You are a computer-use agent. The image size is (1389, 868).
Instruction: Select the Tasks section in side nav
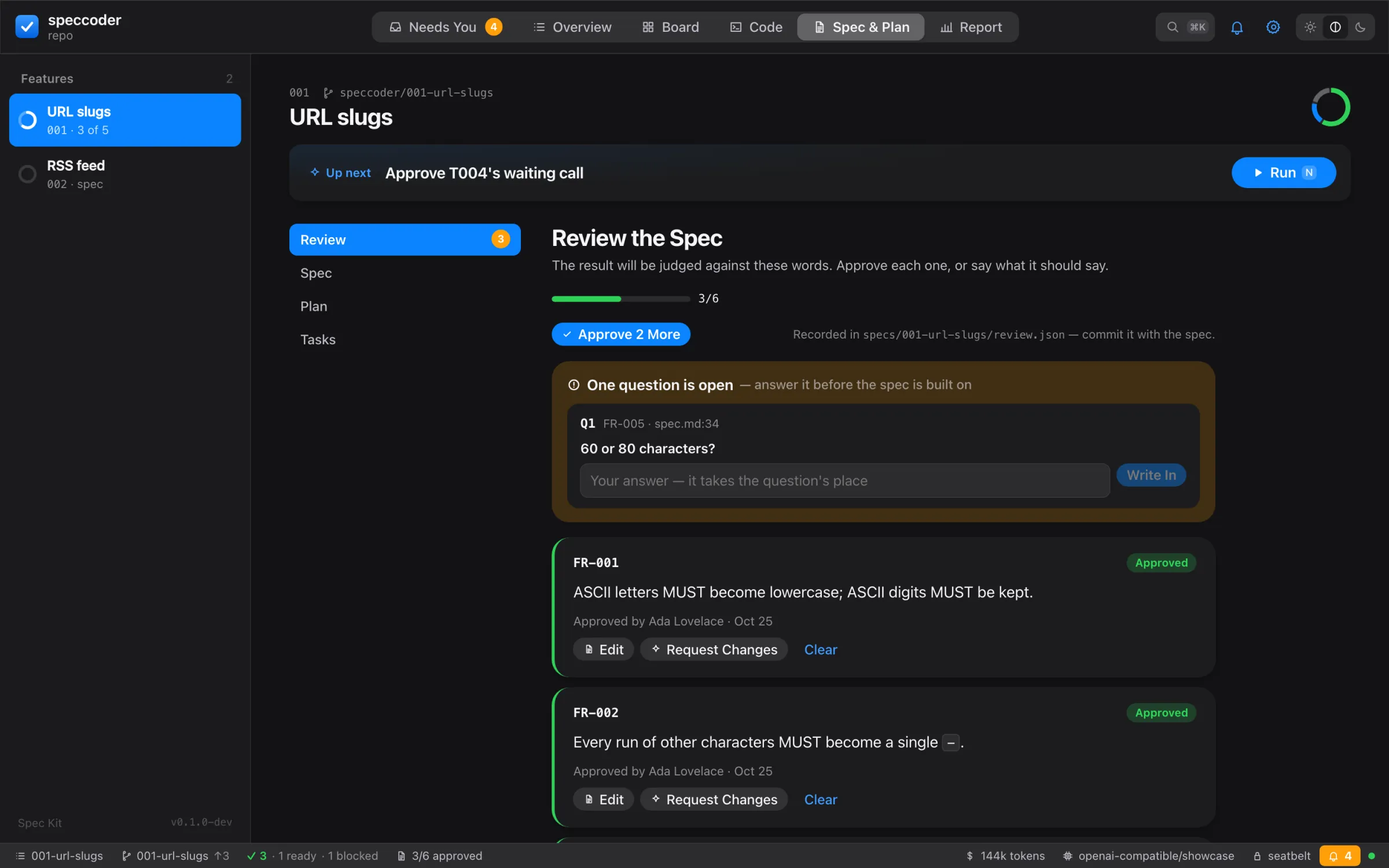click(405, 340)
